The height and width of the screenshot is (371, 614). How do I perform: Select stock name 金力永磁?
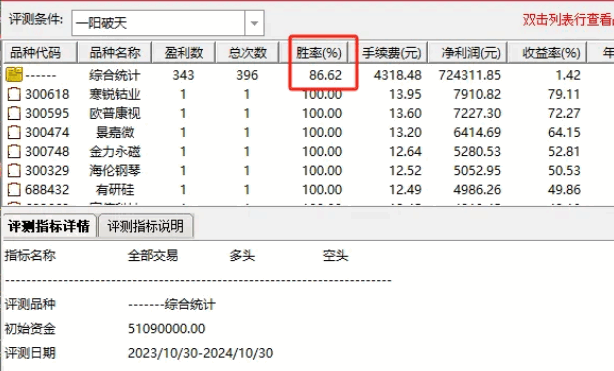(x=115, y=151)
